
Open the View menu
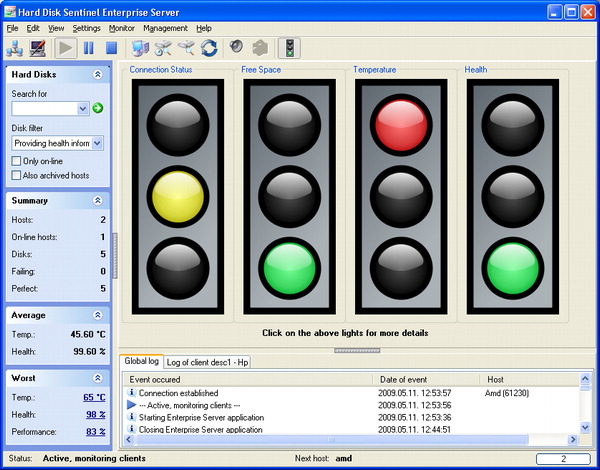point(56,28)
